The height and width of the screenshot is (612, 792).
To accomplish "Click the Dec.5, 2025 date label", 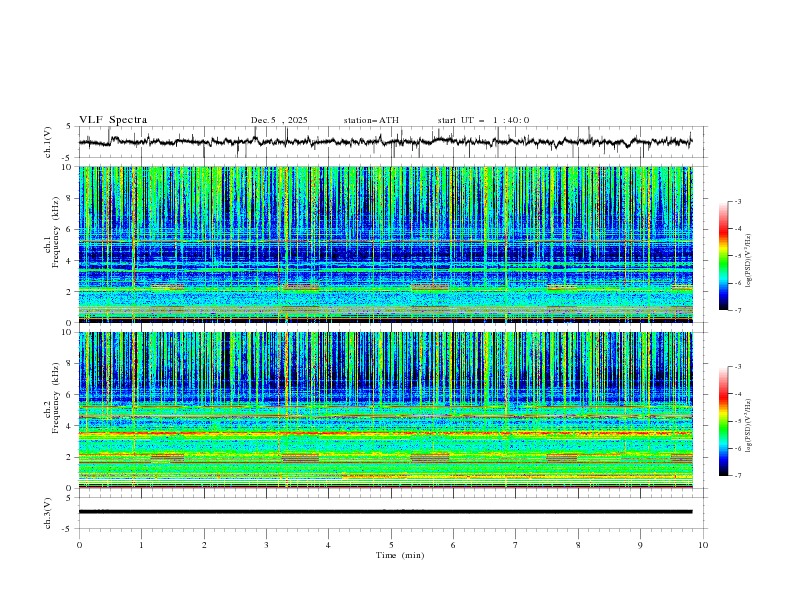I will pyautogui.click(x=279, y=120).
